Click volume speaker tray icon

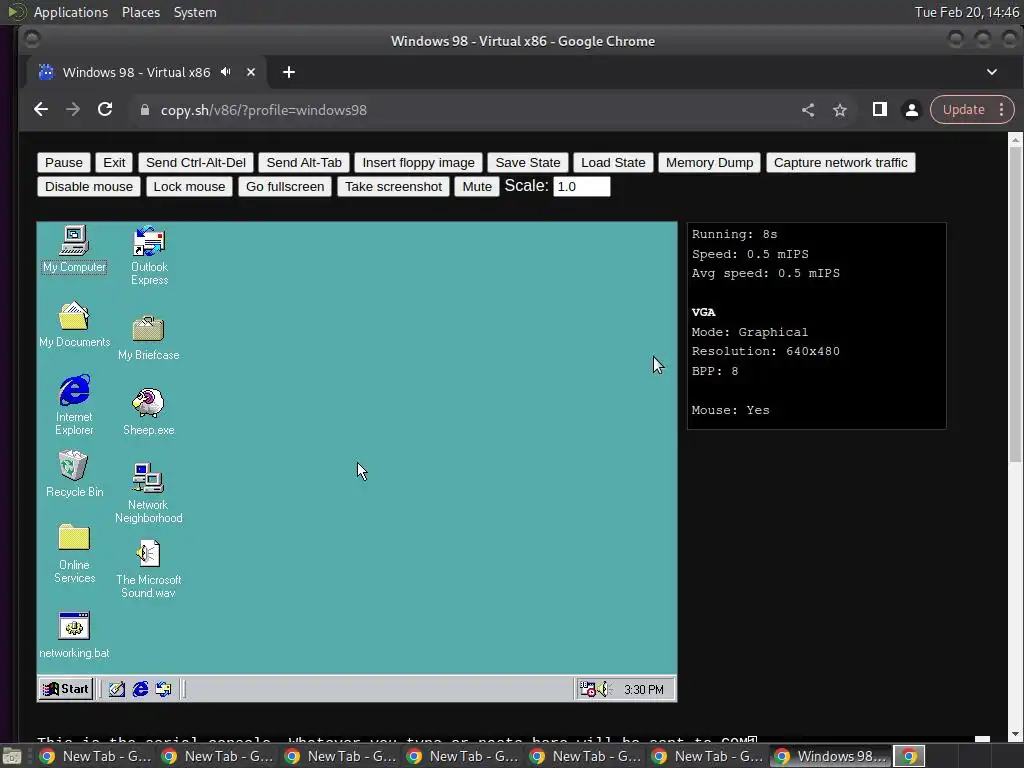click(x=603, y=689)
